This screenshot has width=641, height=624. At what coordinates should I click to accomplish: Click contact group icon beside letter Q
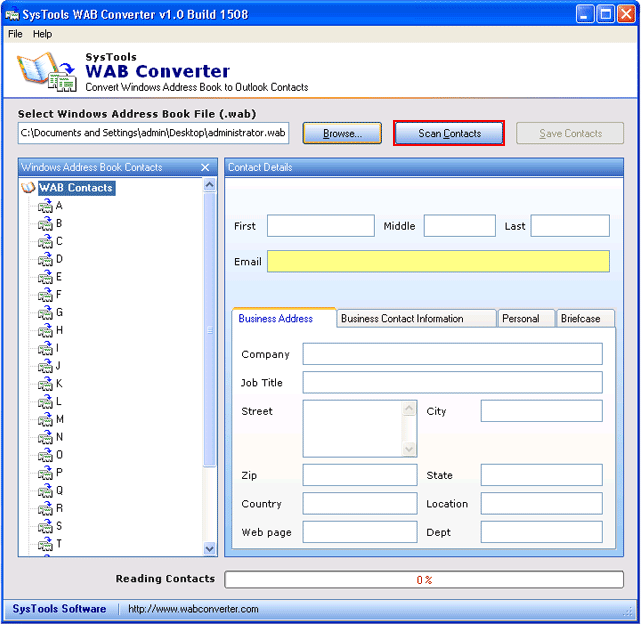[x=45, y=490]
